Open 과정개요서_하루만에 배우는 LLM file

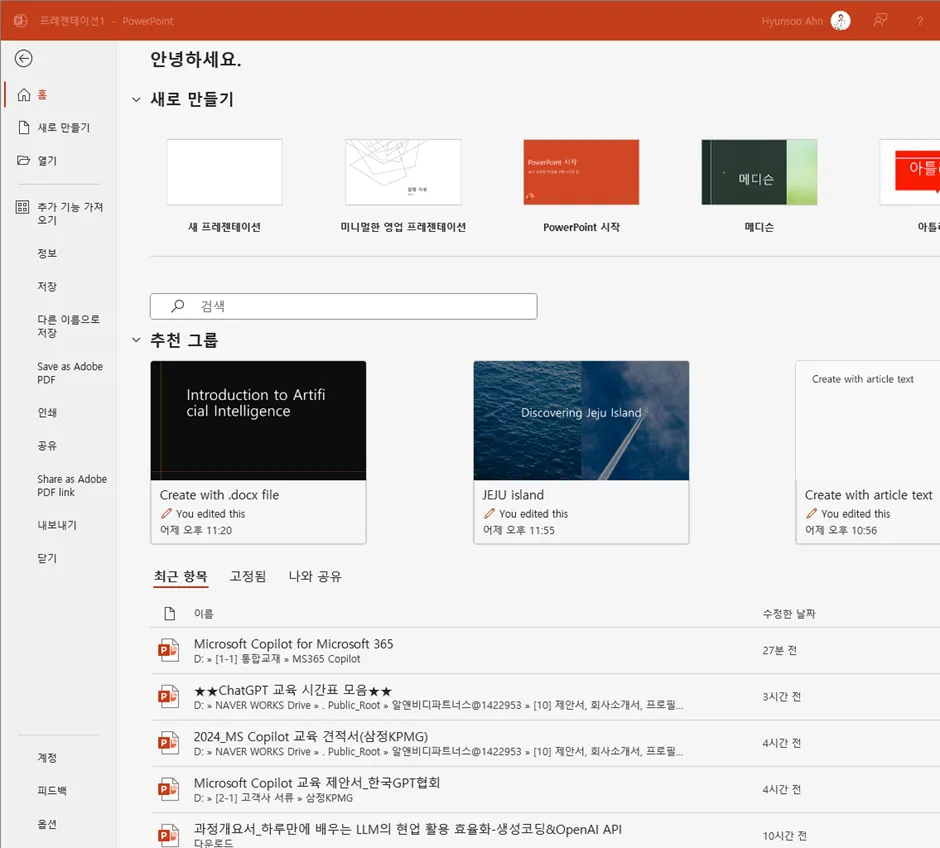click(x=408, y=829)
